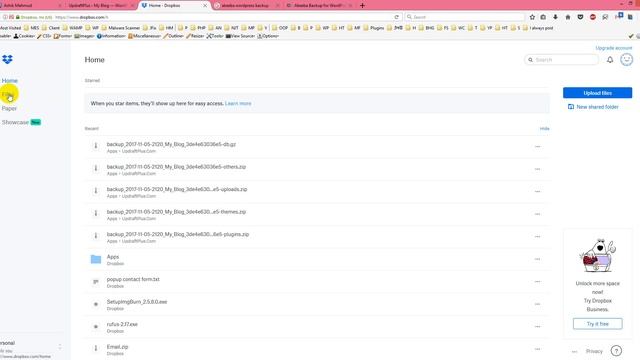Click the icon of the db.gz backup file
Viewport: 640px width, 360px height.
(x=96, y=146)
